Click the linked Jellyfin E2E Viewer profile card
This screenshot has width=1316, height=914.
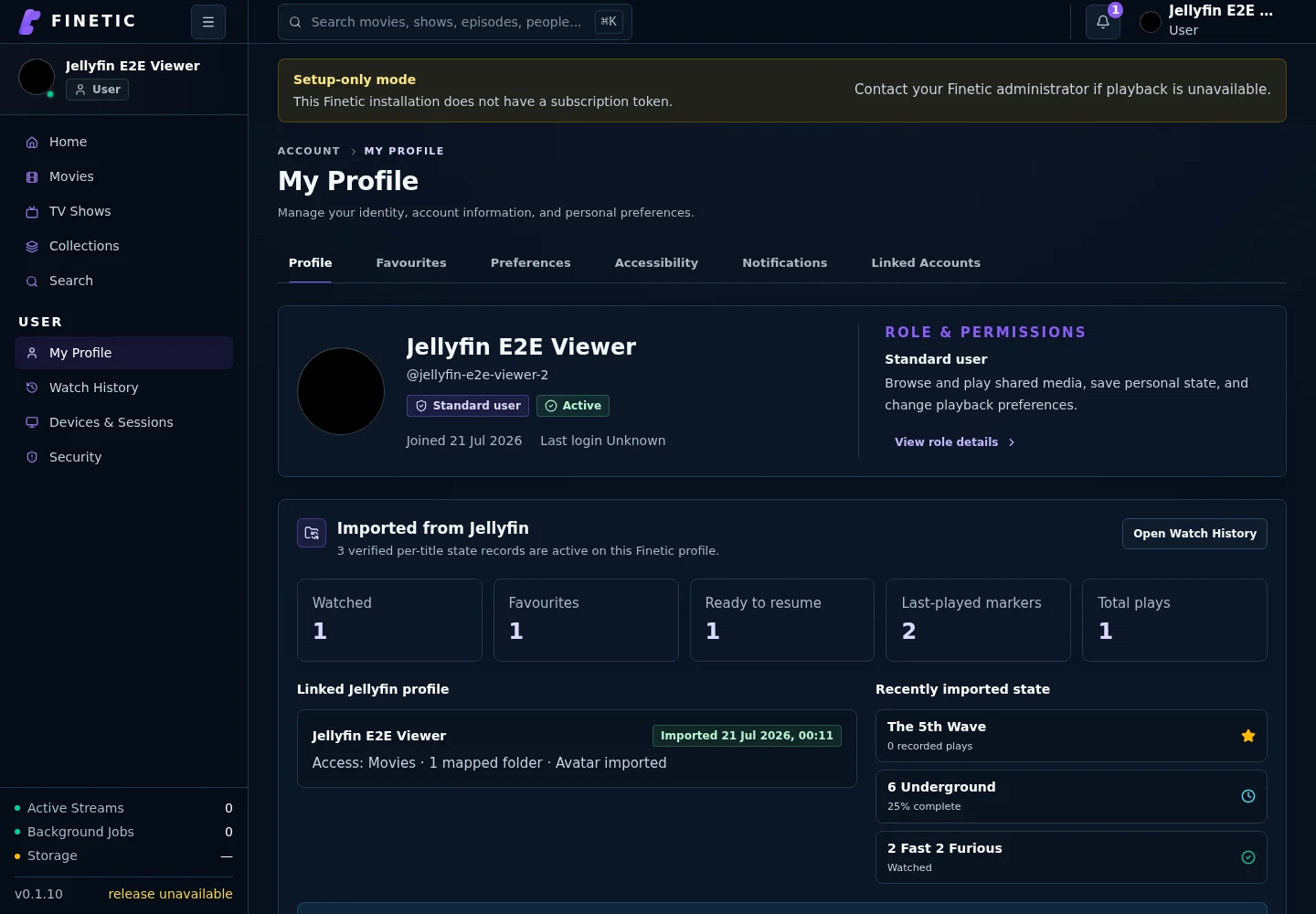pyautogui.click(x=577, y=749)
